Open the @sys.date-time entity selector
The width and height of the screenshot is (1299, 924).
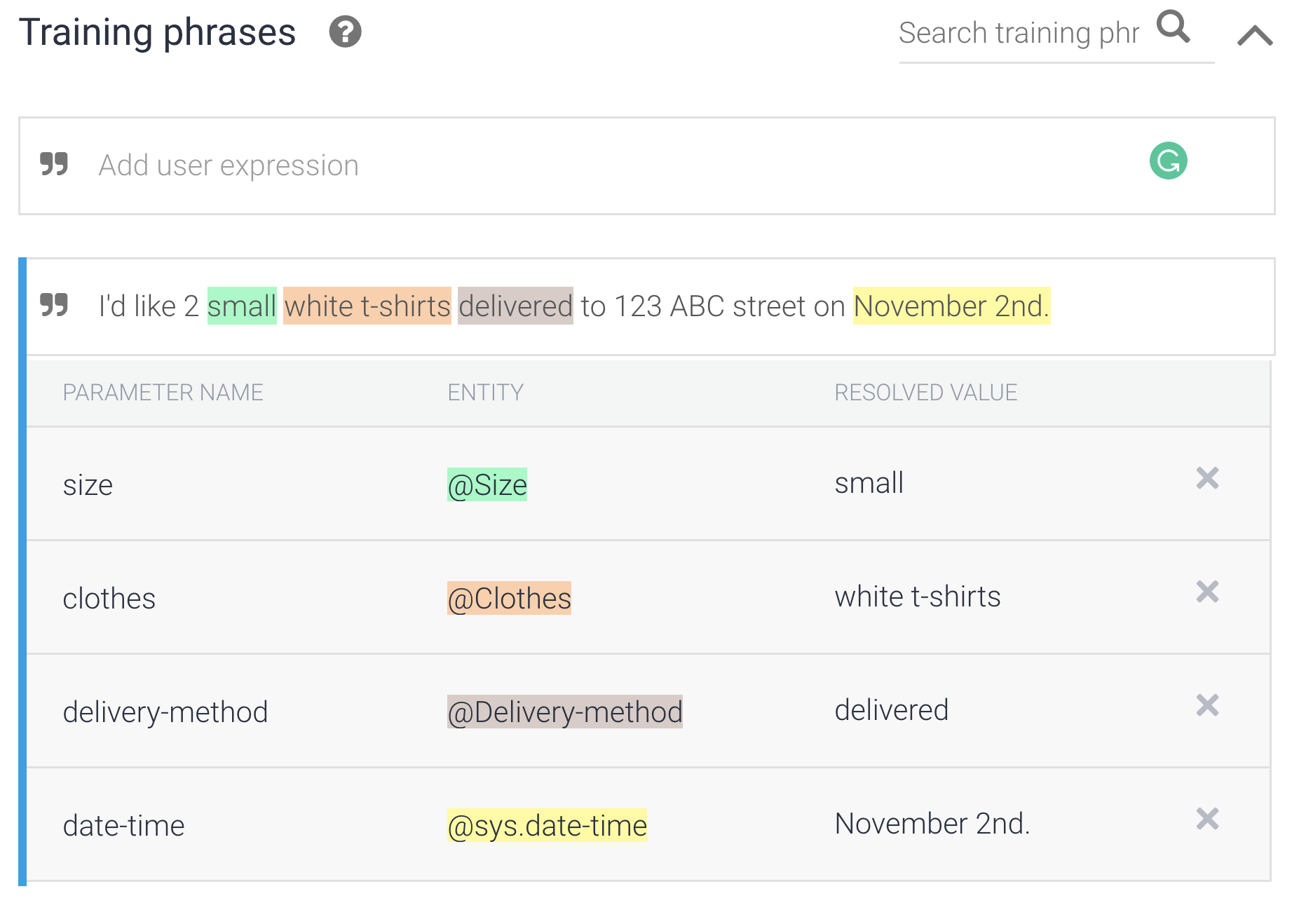pos(547,826)
